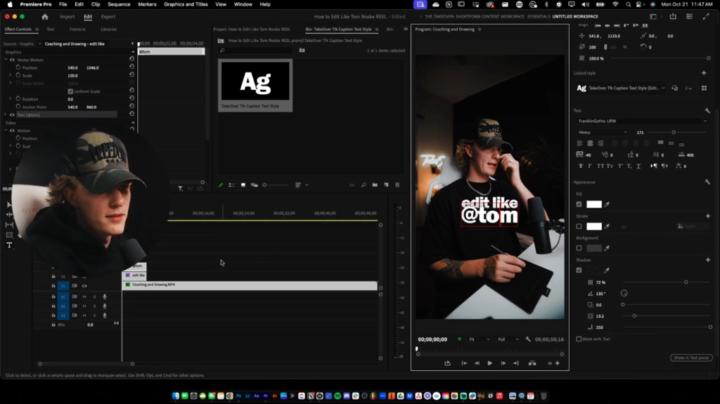Add a new stroke with the plus icon
720x404 pixels.
pos(707,215)
